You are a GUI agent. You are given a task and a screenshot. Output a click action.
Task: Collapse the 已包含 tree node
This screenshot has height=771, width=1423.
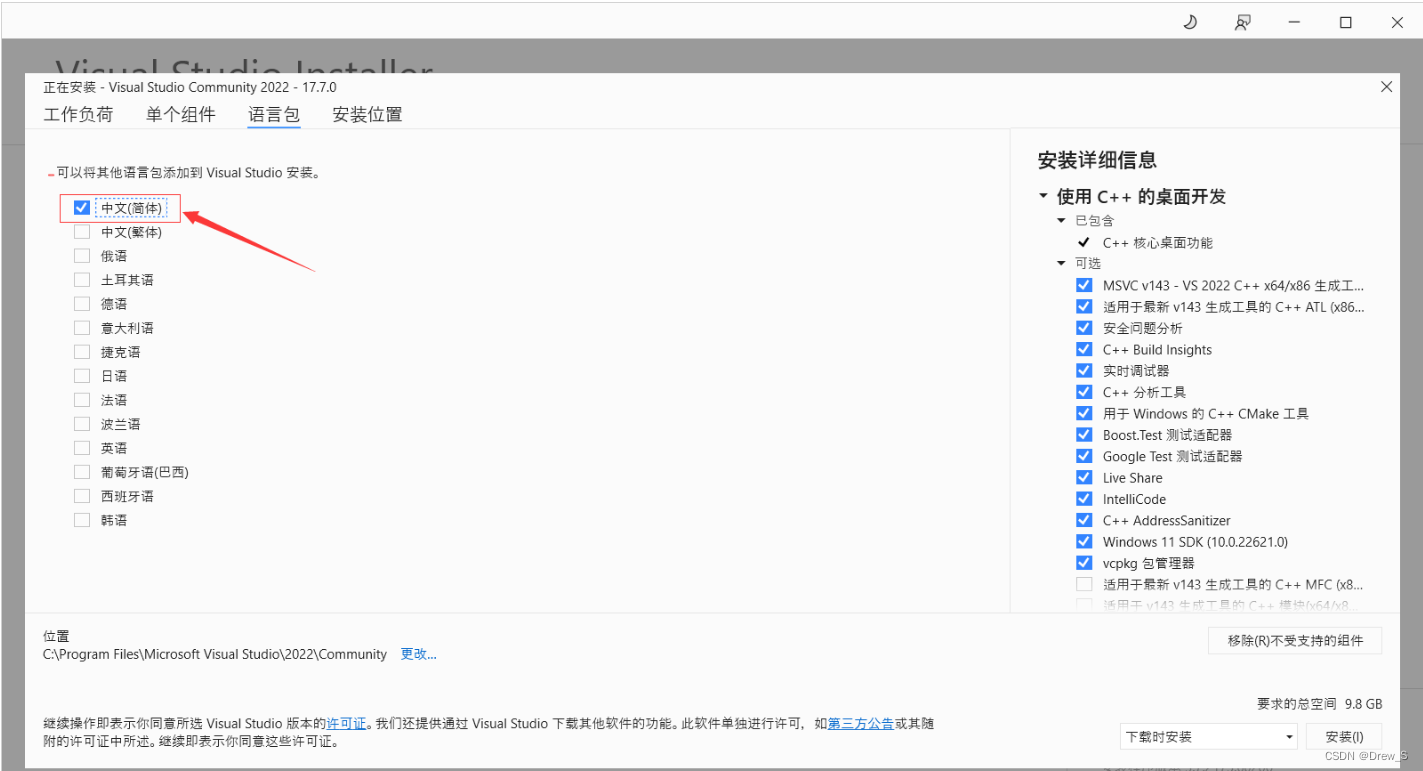tap(1062, 221)
